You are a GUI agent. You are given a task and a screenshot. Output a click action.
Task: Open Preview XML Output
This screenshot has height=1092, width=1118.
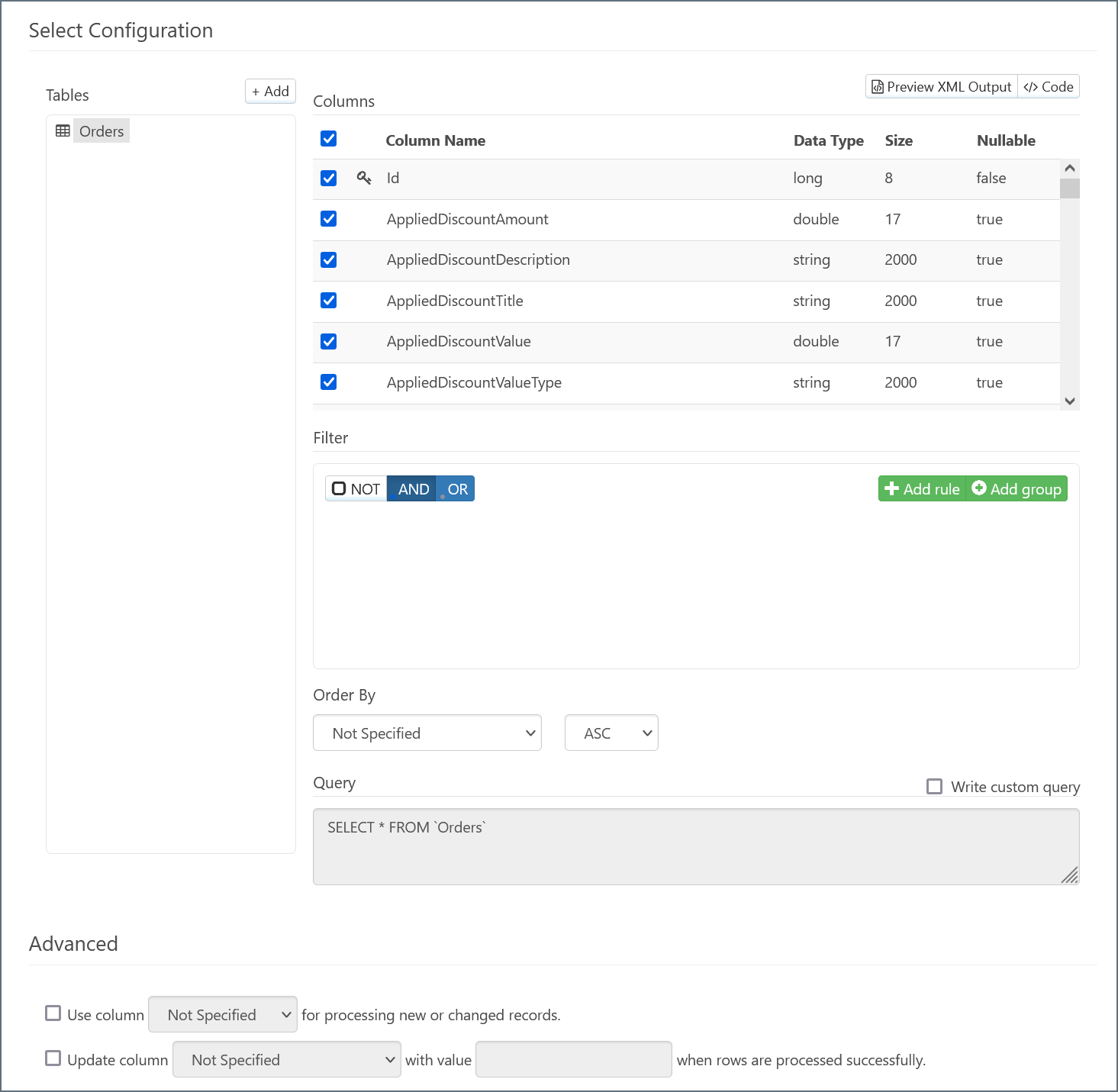[942, 87]
